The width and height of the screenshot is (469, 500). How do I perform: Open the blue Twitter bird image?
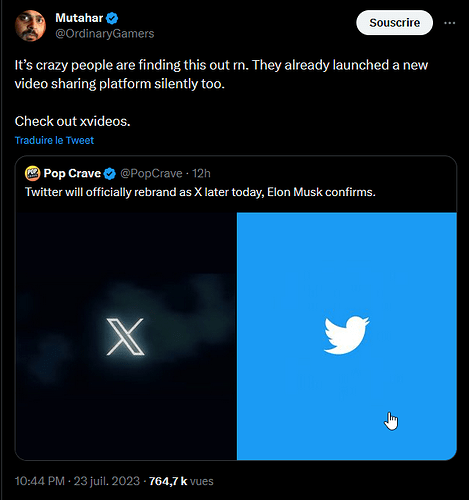[x=347, y=336]
